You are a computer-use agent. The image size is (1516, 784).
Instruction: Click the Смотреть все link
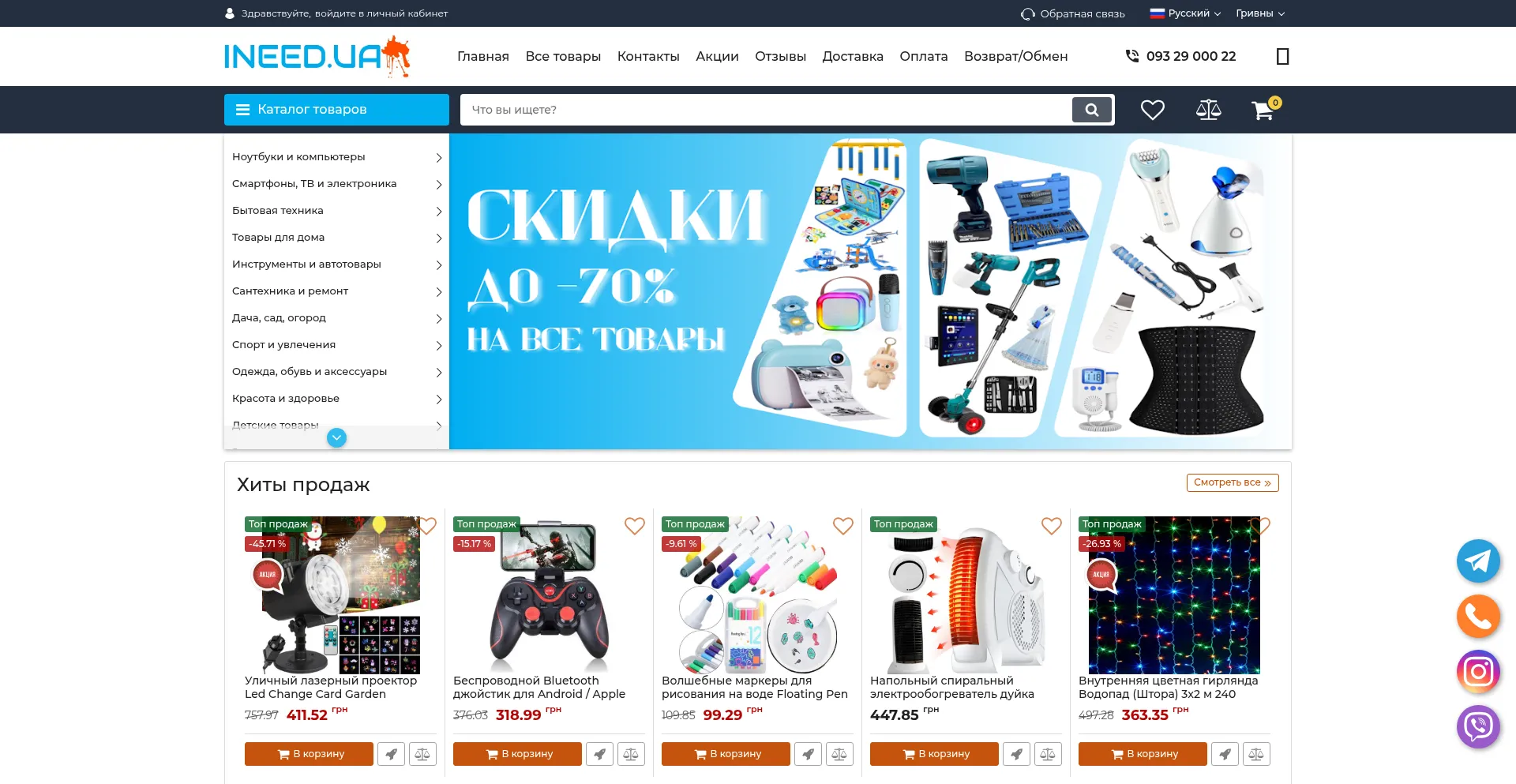point(1233,482)
